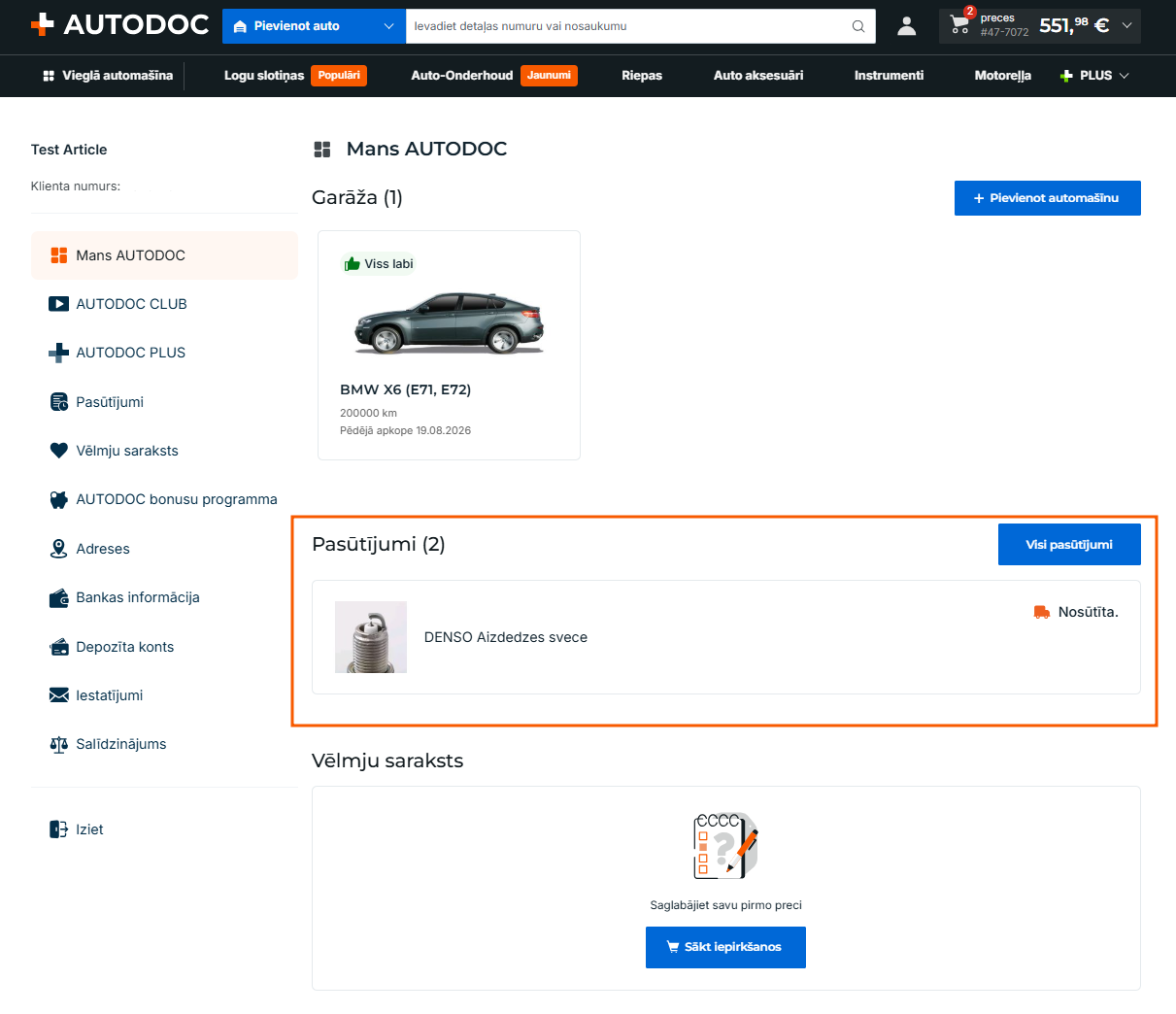Click the Bankas informācija wallet icon
This screenshot has height=1014, width=1176.
pyautogui.click(x=59, y=597)
